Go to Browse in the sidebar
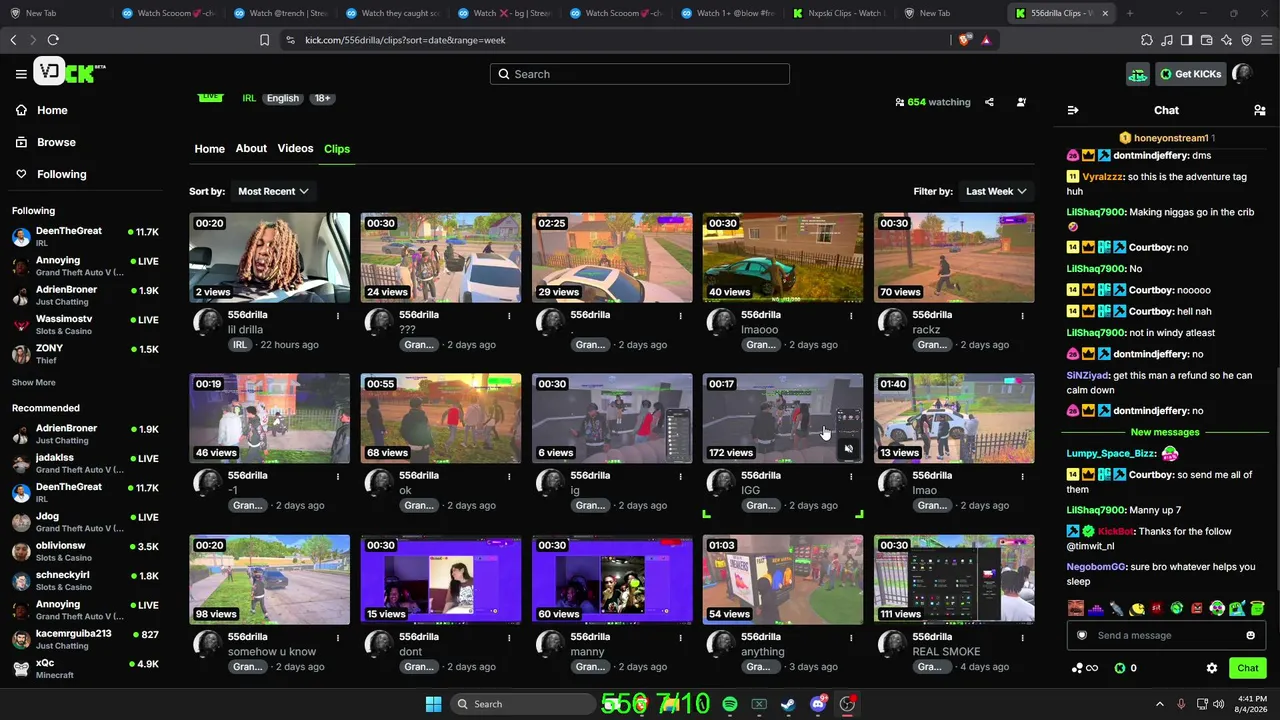Viewport: 1280px width, 720px height. coord(57,142)
